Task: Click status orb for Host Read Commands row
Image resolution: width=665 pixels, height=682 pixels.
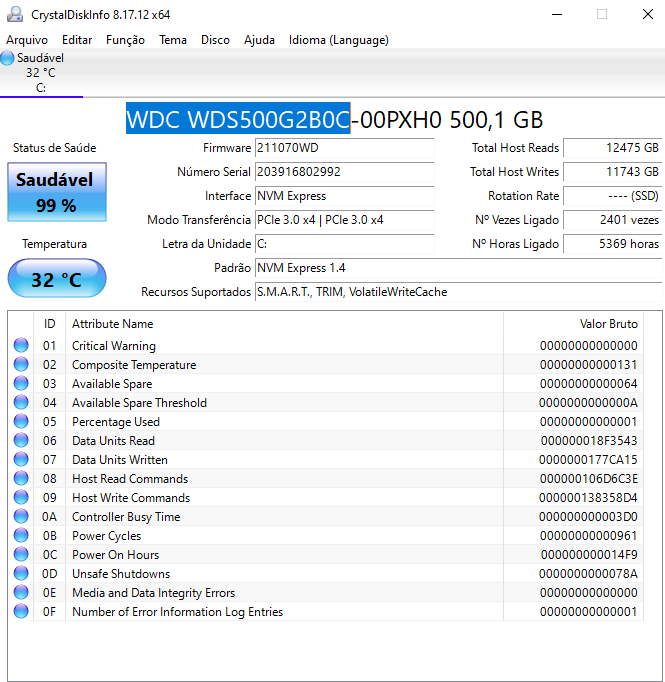Action: tap(21, 478)
